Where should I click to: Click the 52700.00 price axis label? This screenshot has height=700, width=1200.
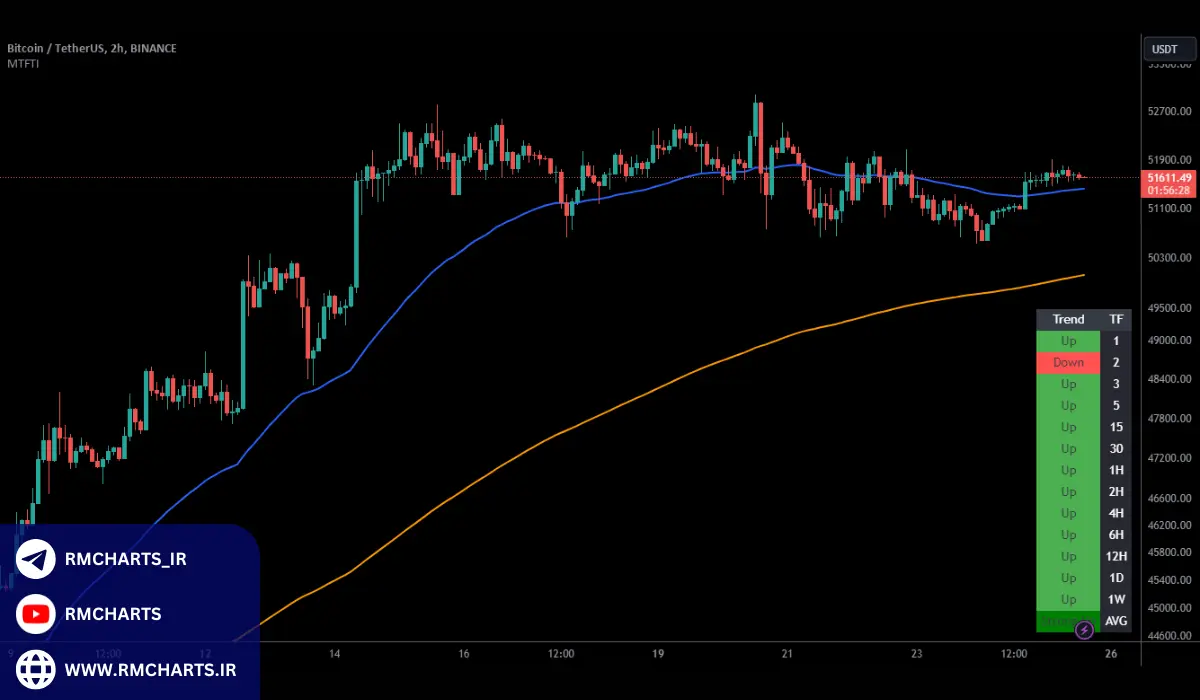[1169, 112]
